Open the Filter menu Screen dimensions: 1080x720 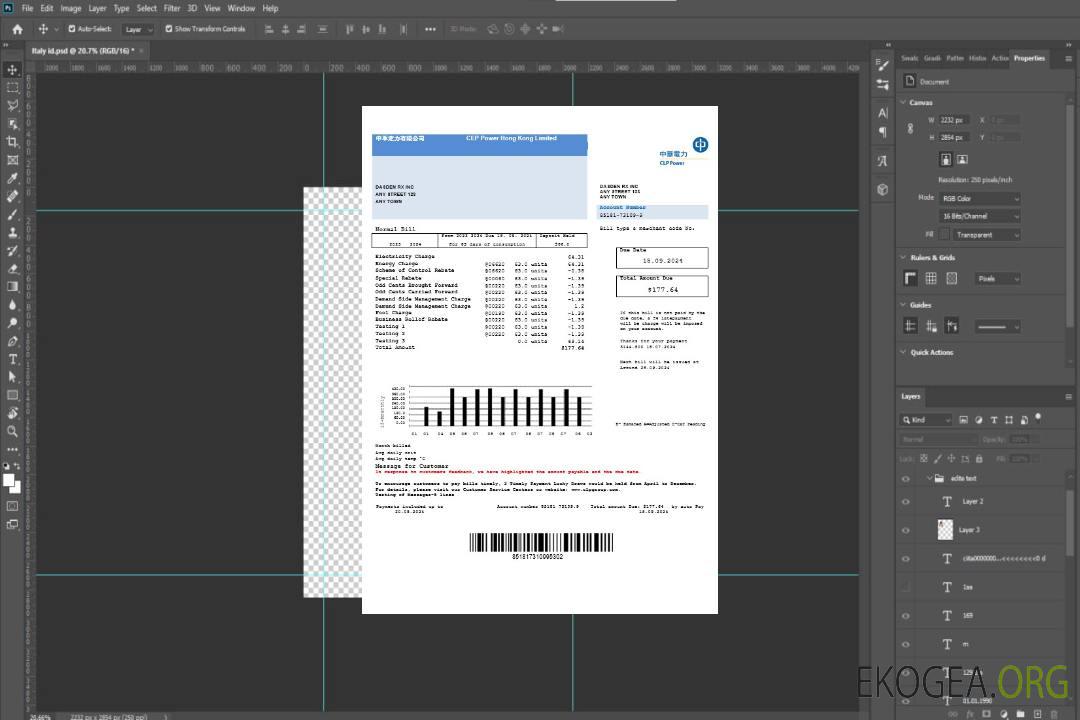coord(172,8)
